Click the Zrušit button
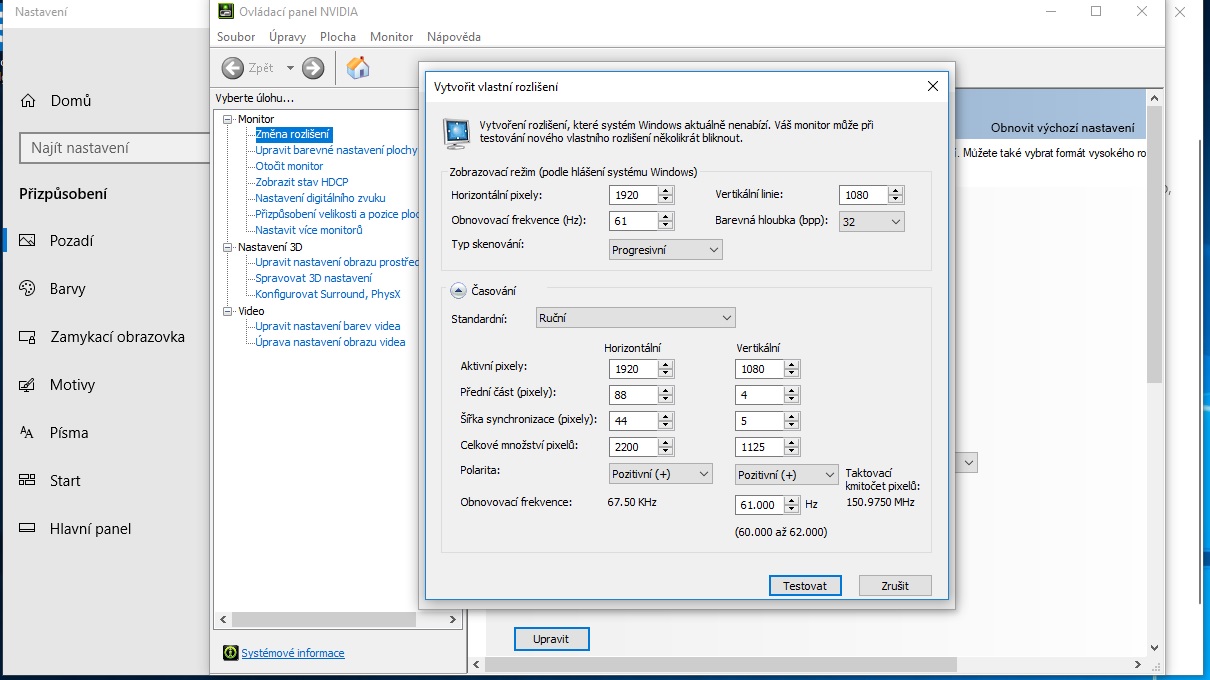The height and width of the screenshot is (680, 1210). click(x=895, y=586)
